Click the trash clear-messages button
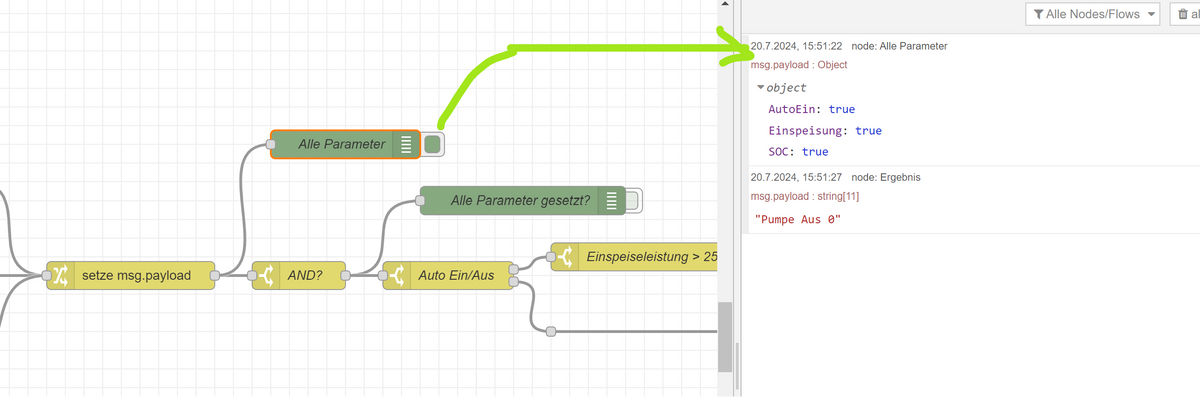This screenshot has width=1200, height=397. tap(1185, 14)
